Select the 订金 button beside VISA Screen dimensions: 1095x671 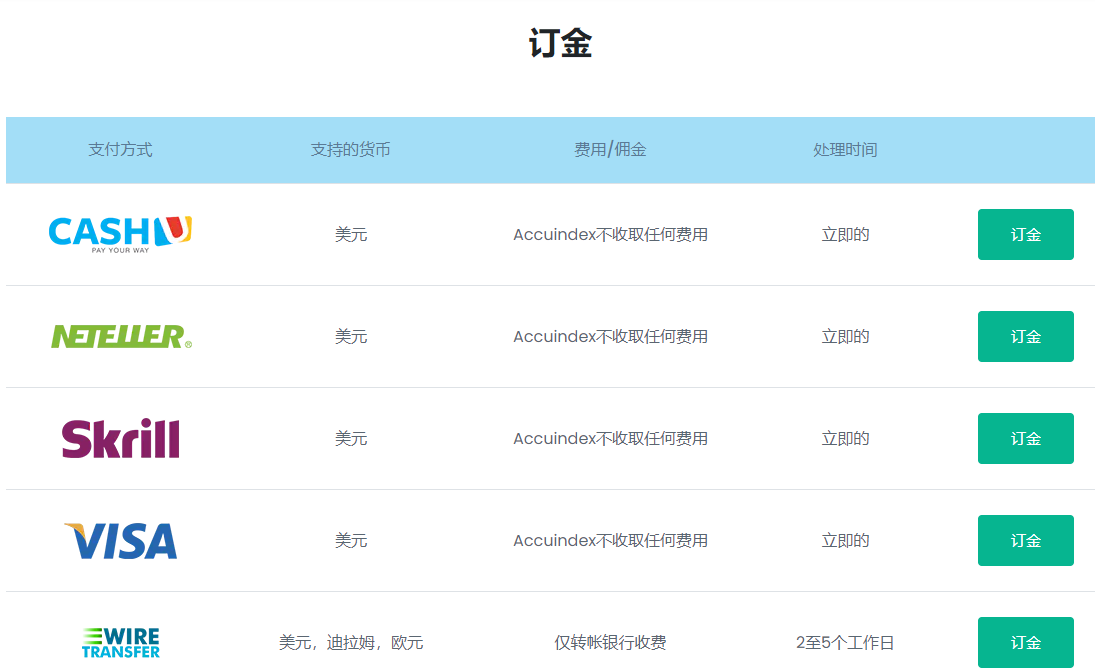pyautogui.click(x=1025, y=540)
